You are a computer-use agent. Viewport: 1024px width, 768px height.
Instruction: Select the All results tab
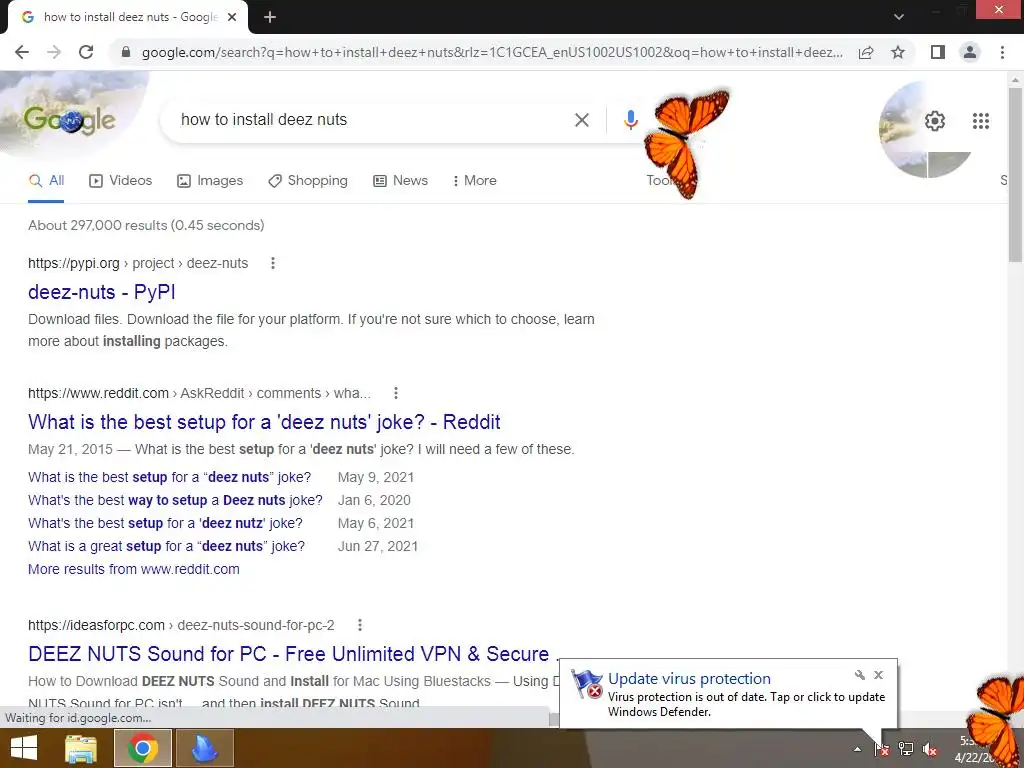click(46, 181)
